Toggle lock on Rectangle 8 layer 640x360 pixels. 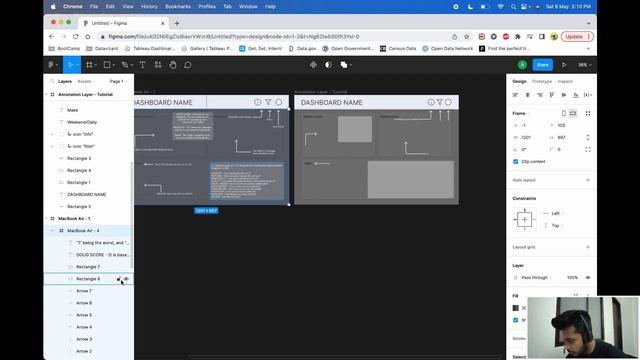click(x=119, y=279)
